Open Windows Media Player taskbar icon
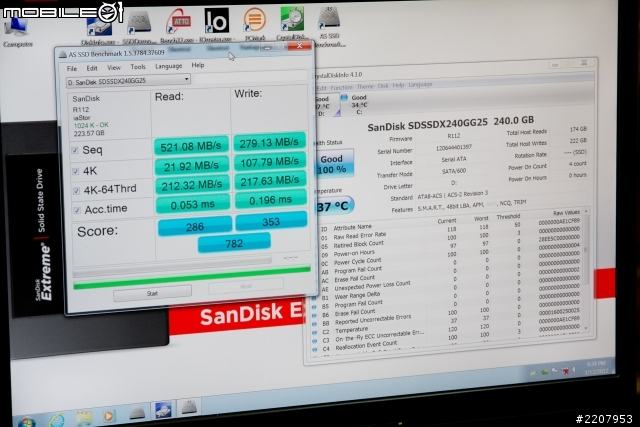The height and width of the screenshot is (427, 640). tap(108, 416)
